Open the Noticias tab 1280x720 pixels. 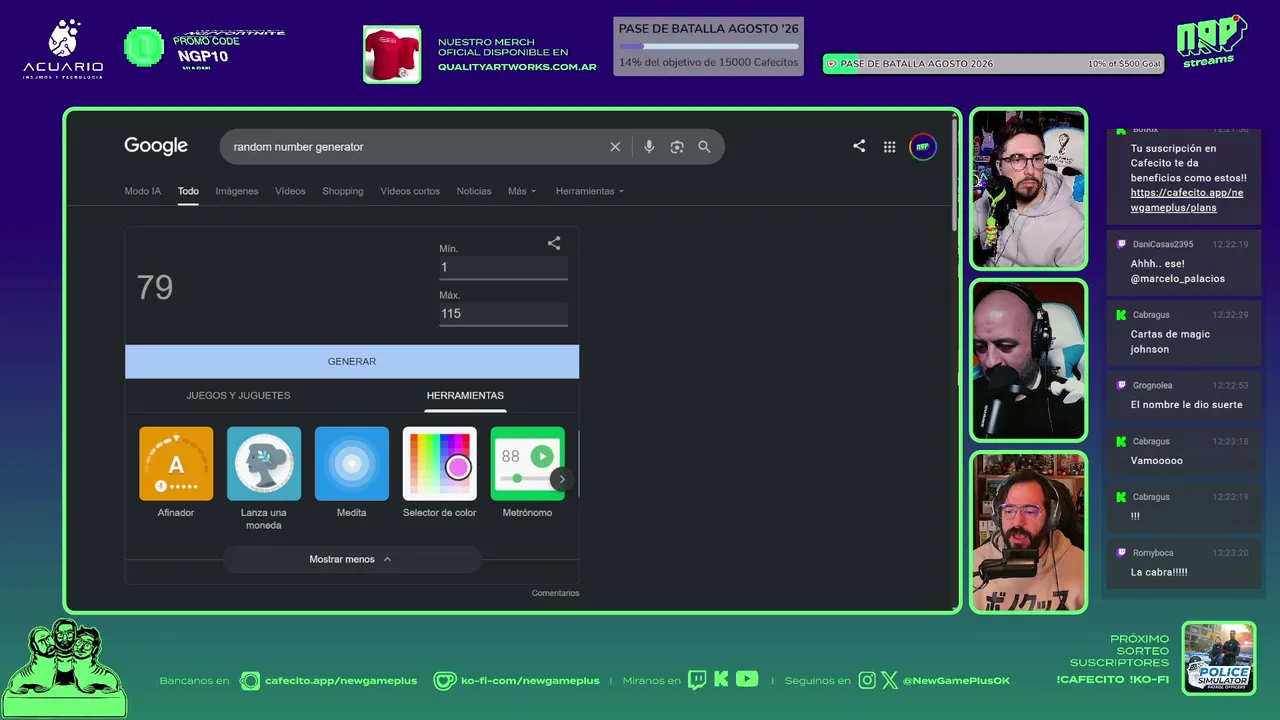tap(474, 191)
